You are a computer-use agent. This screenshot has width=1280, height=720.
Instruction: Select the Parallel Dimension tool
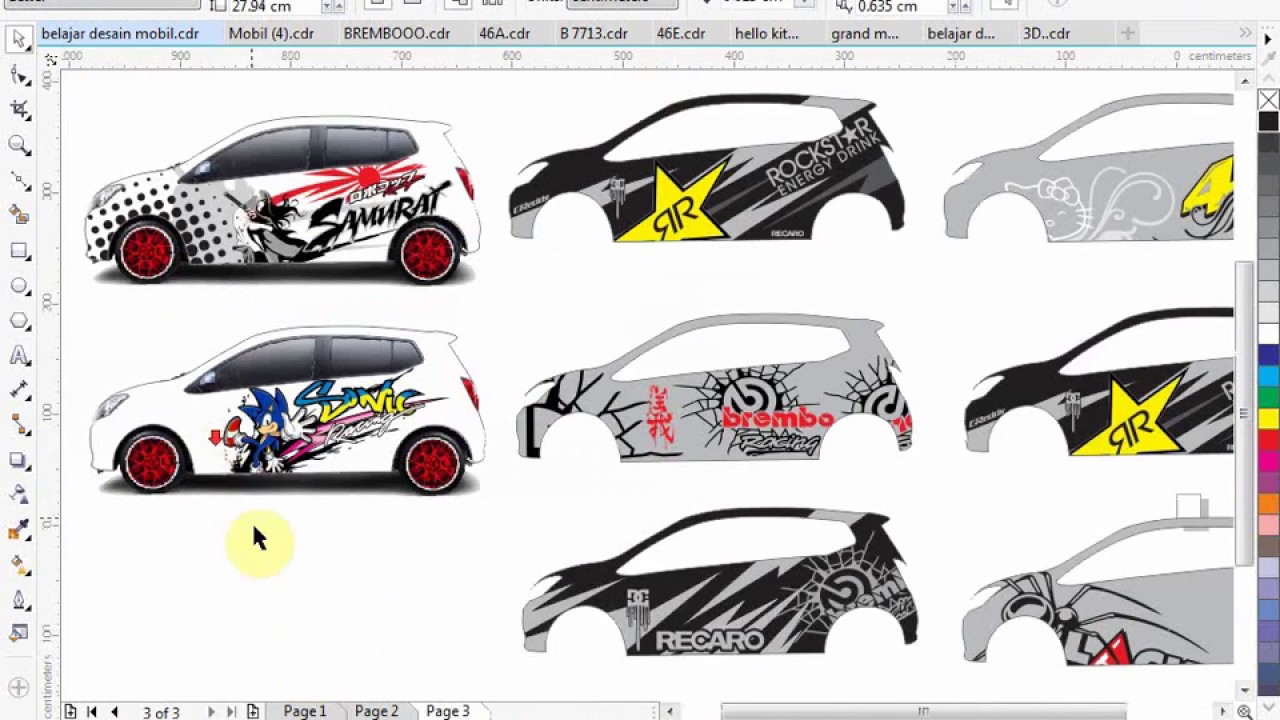(x=19, y=391)
